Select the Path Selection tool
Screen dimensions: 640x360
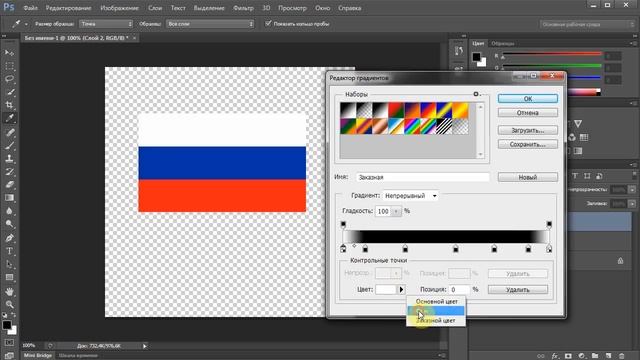[9, 264]
